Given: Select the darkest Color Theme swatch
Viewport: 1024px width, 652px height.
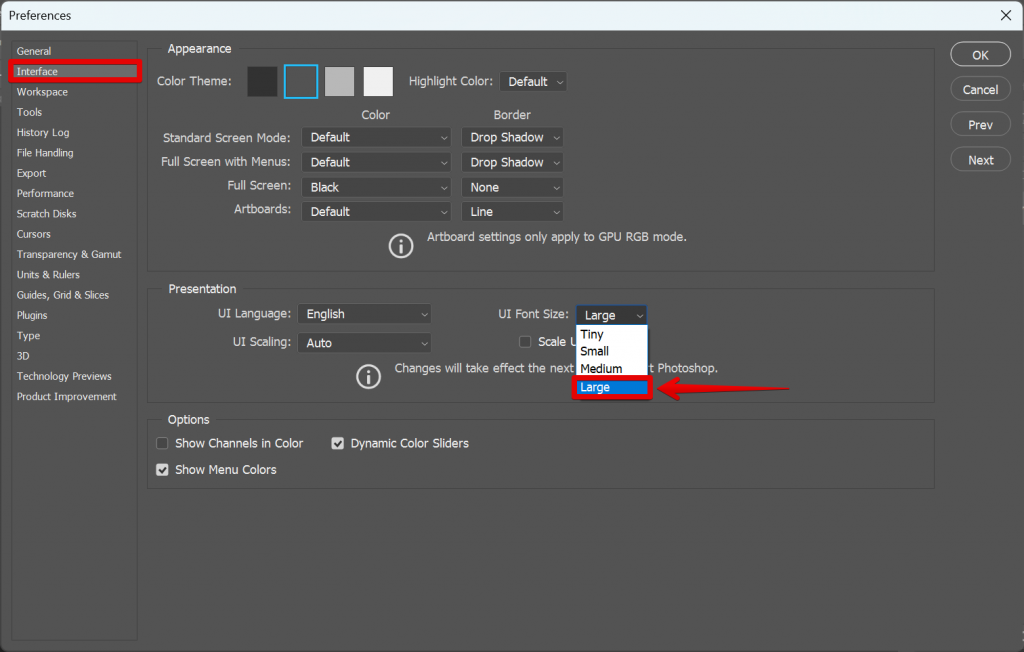Looking at the screenshot, I should pyautogui.click(x=261, y=81).
